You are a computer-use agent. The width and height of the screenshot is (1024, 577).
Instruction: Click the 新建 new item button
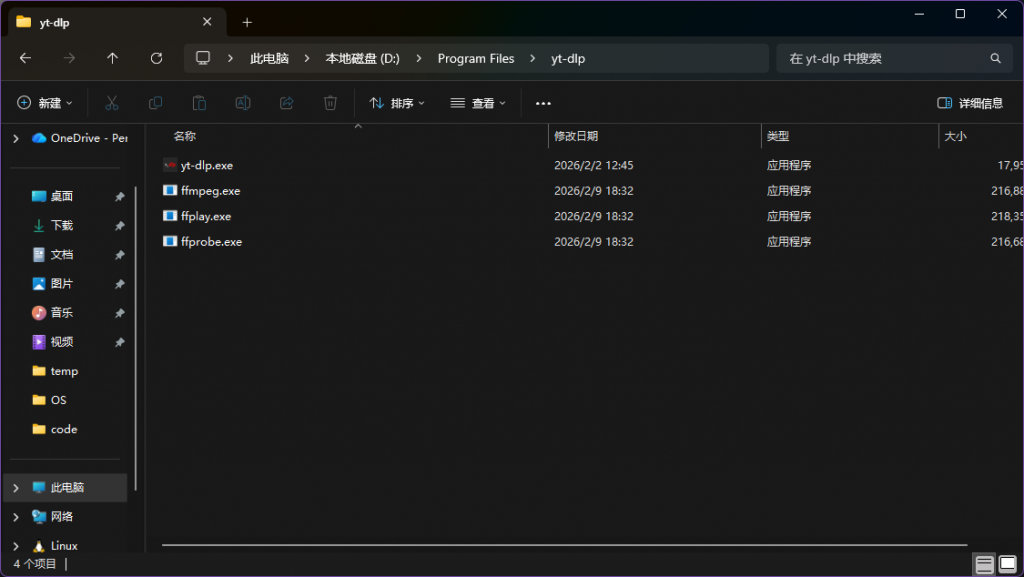click(45, 103)
